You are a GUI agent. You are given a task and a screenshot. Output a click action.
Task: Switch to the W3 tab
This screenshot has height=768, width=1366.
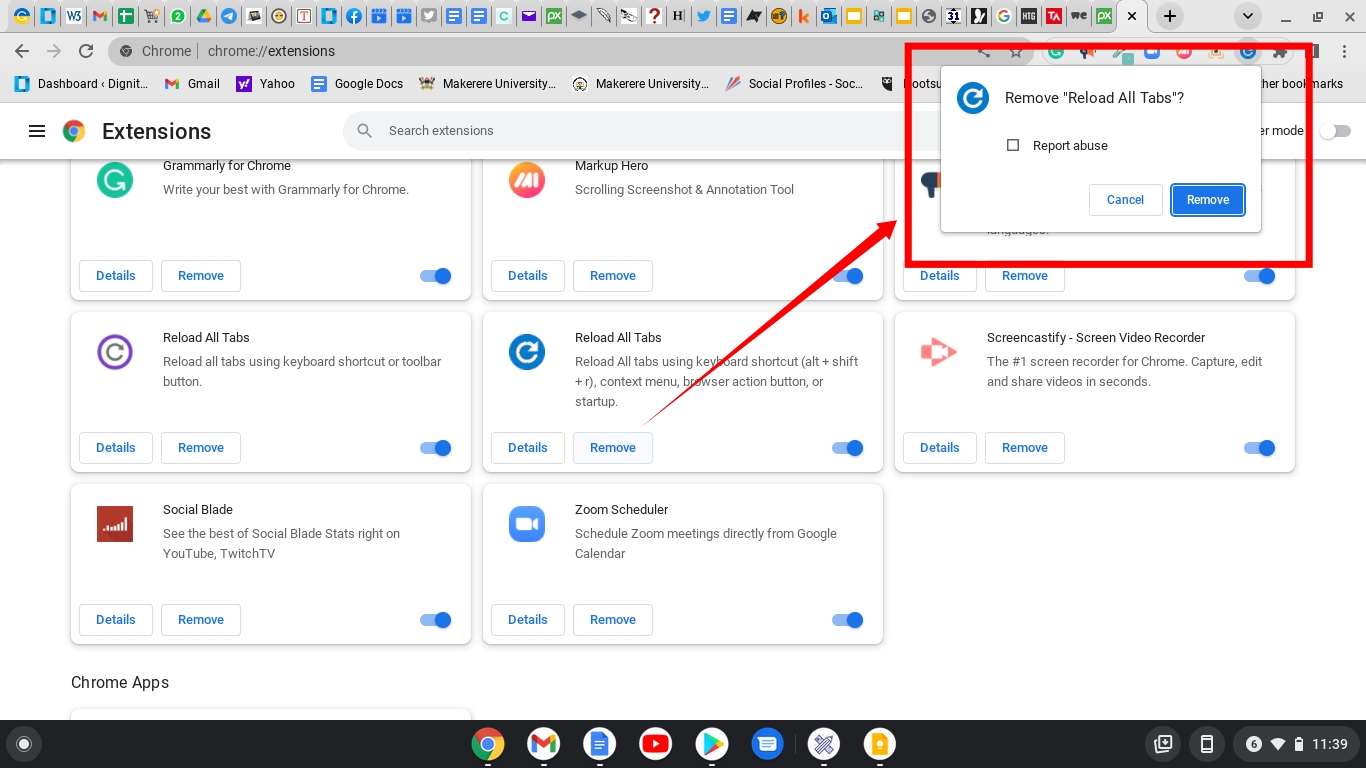tap(73, 16)
